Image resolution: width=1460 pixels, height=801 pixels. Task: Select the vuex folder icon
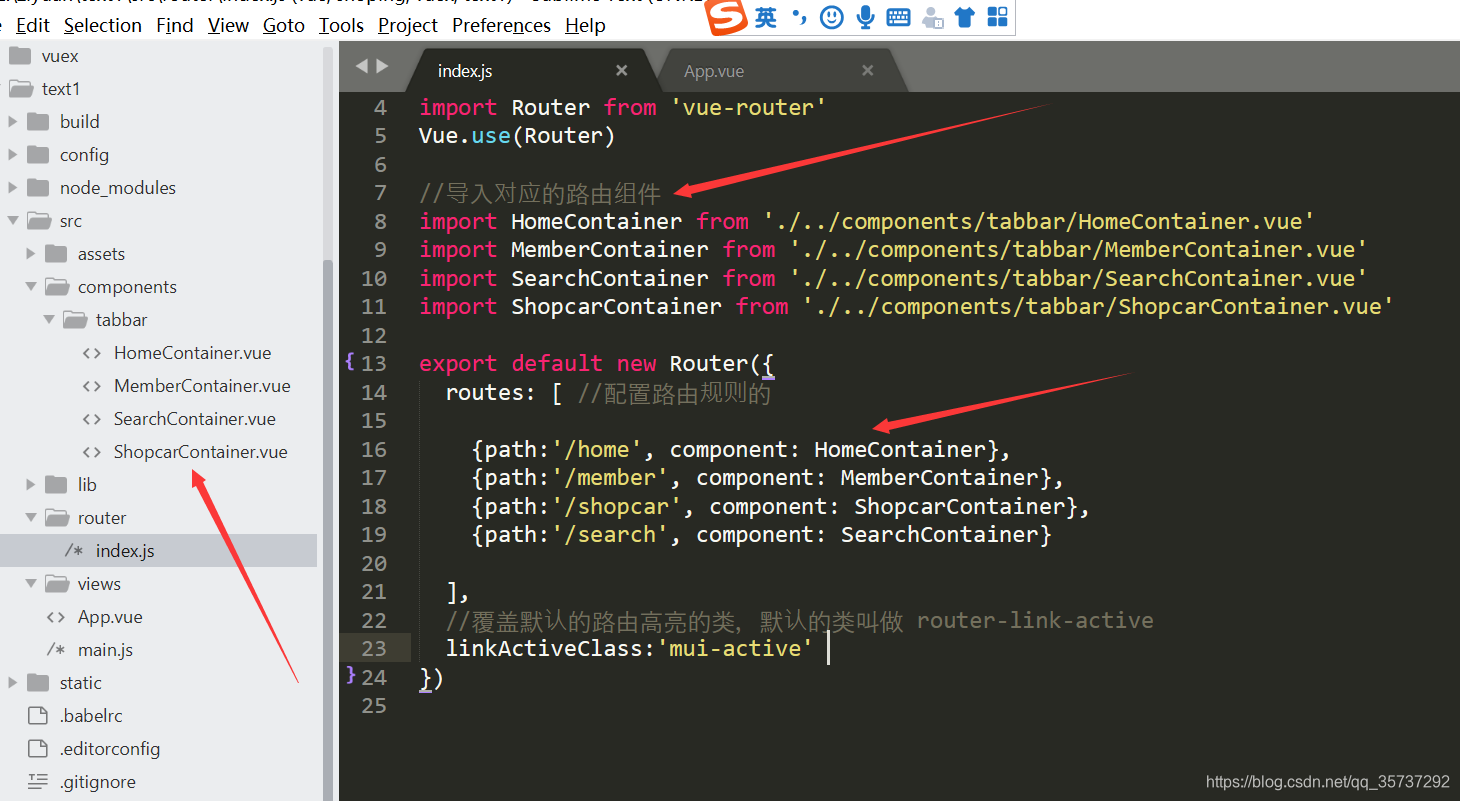[x=21, y=56]
